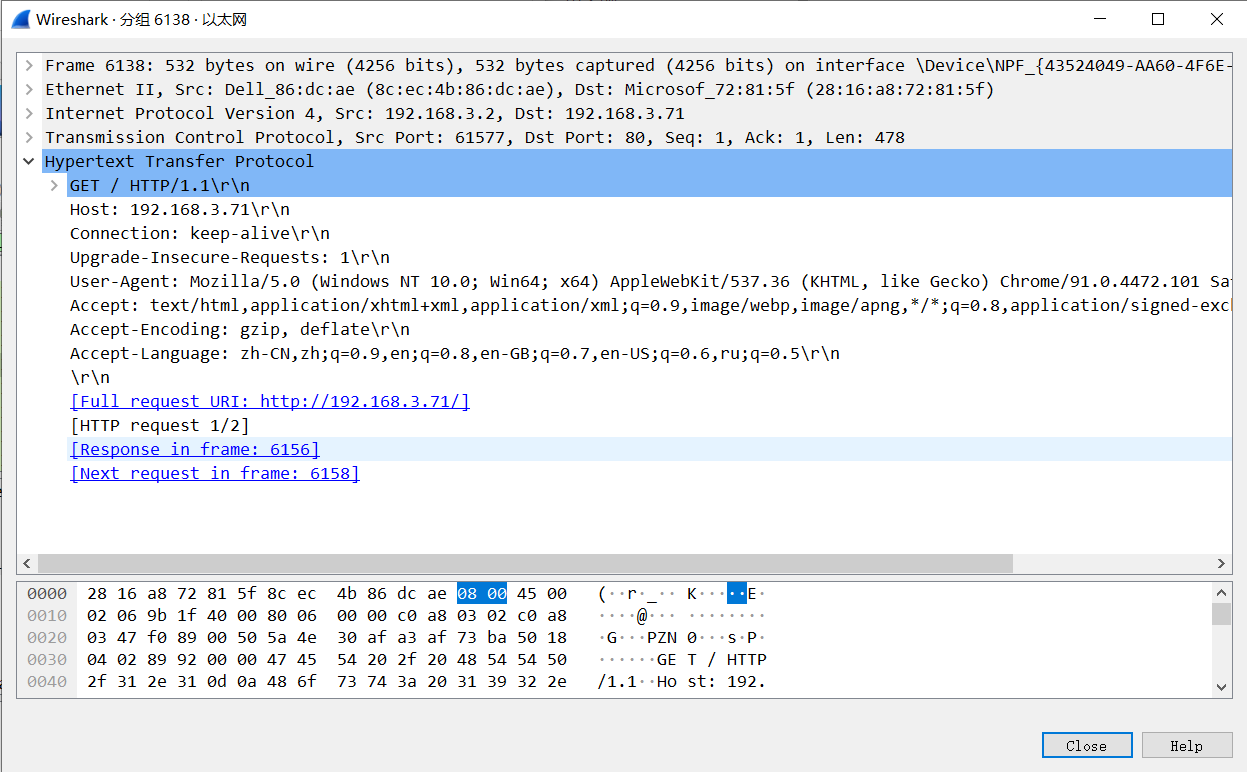Expand the Frame 6138 tree row
Screen dimensions: 1247x772
point(30,65)
